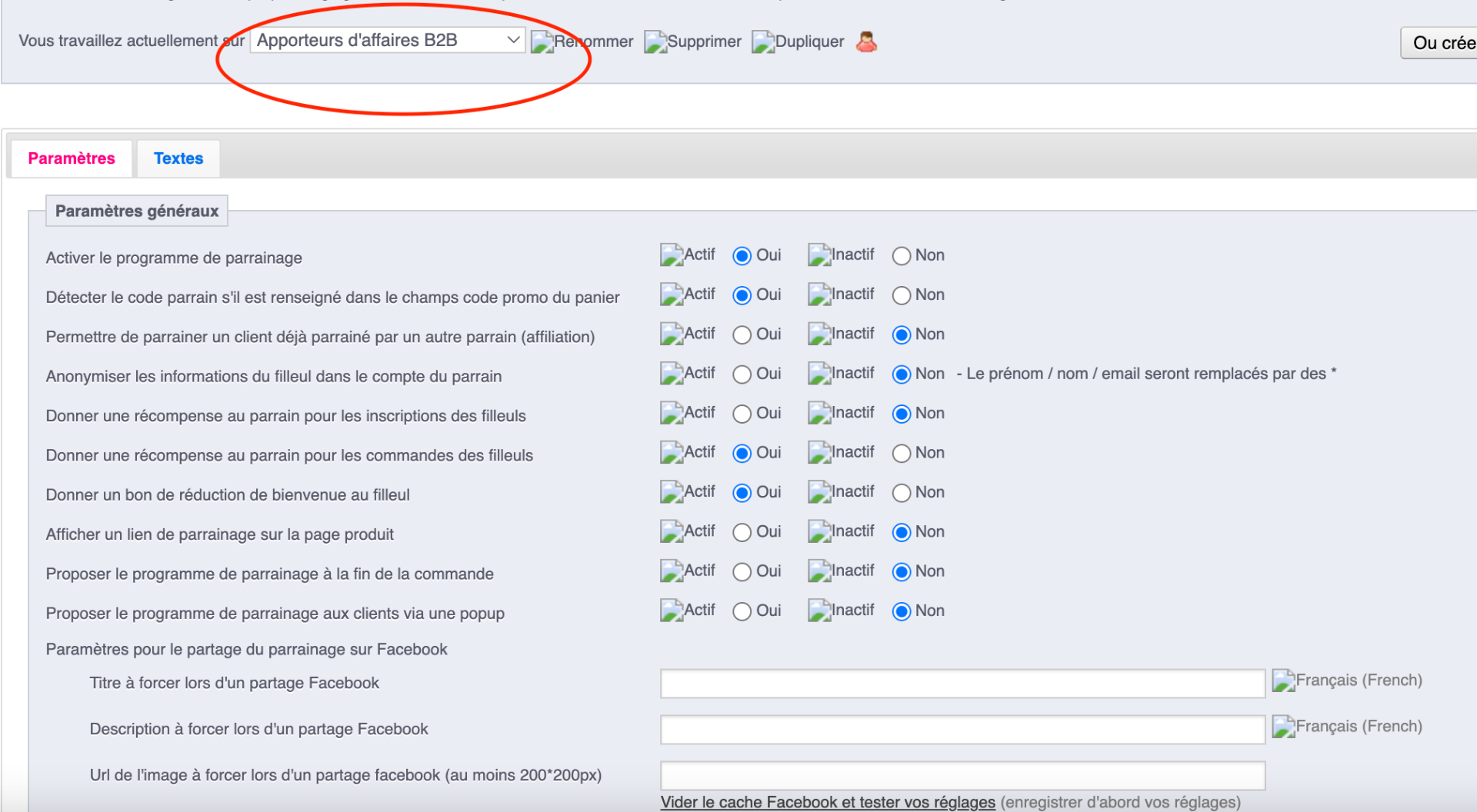The height and width of the screenshot is (812, 1477).
Task: Select Non for reward on "inscriptions des filleuls"
Action: tap(902, 414)
